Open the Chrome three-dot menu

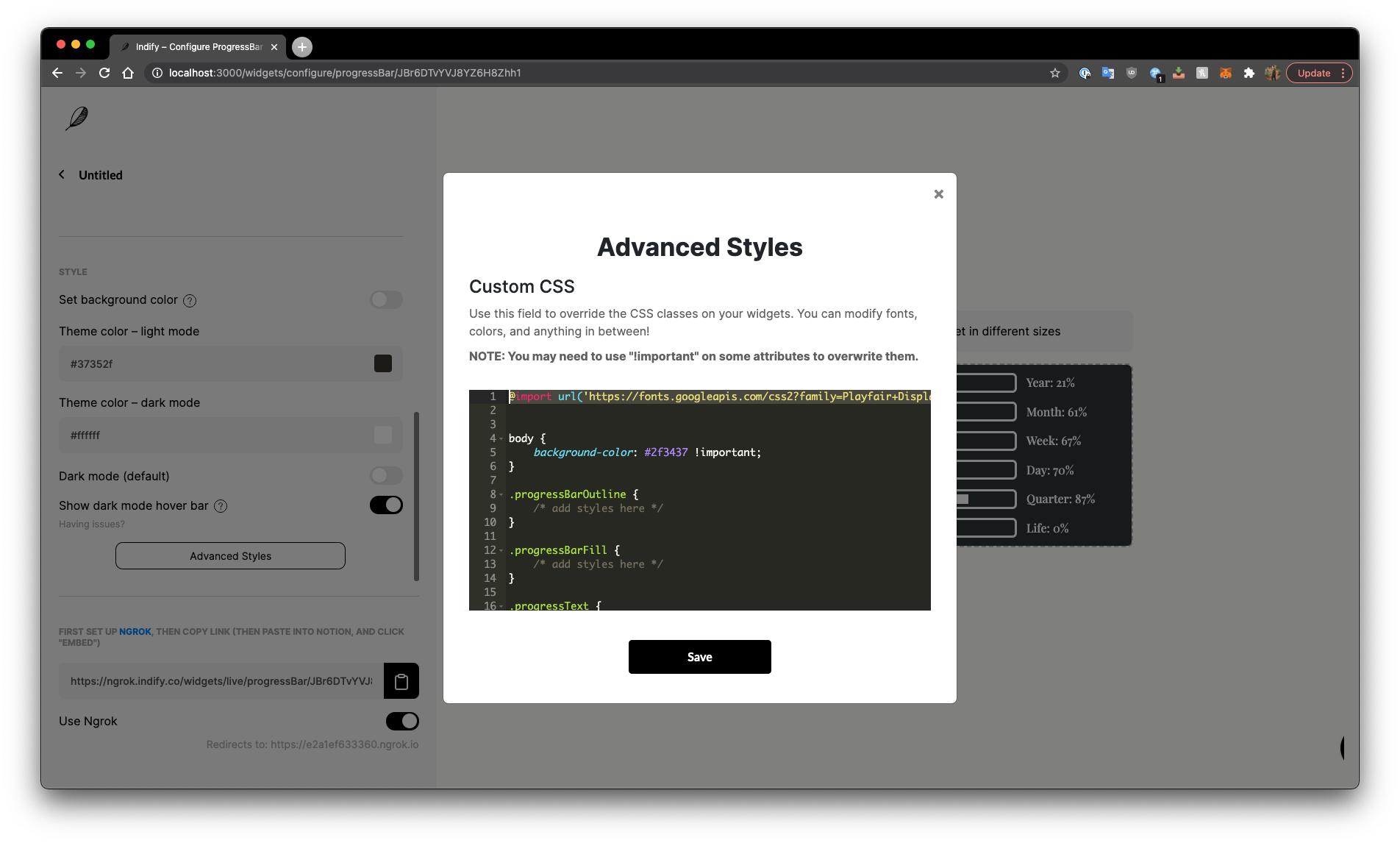pos(1343,73)
